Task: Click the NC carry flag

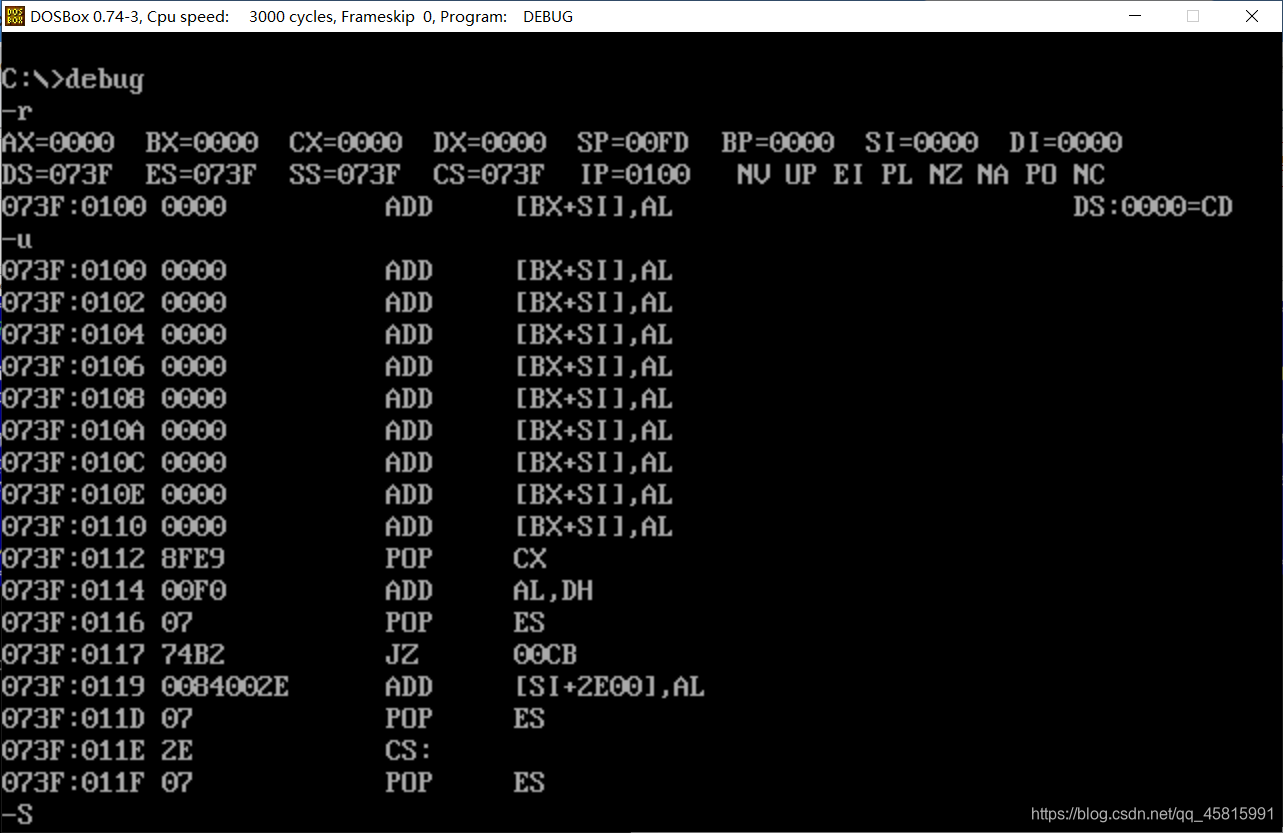Action: 1089,174
